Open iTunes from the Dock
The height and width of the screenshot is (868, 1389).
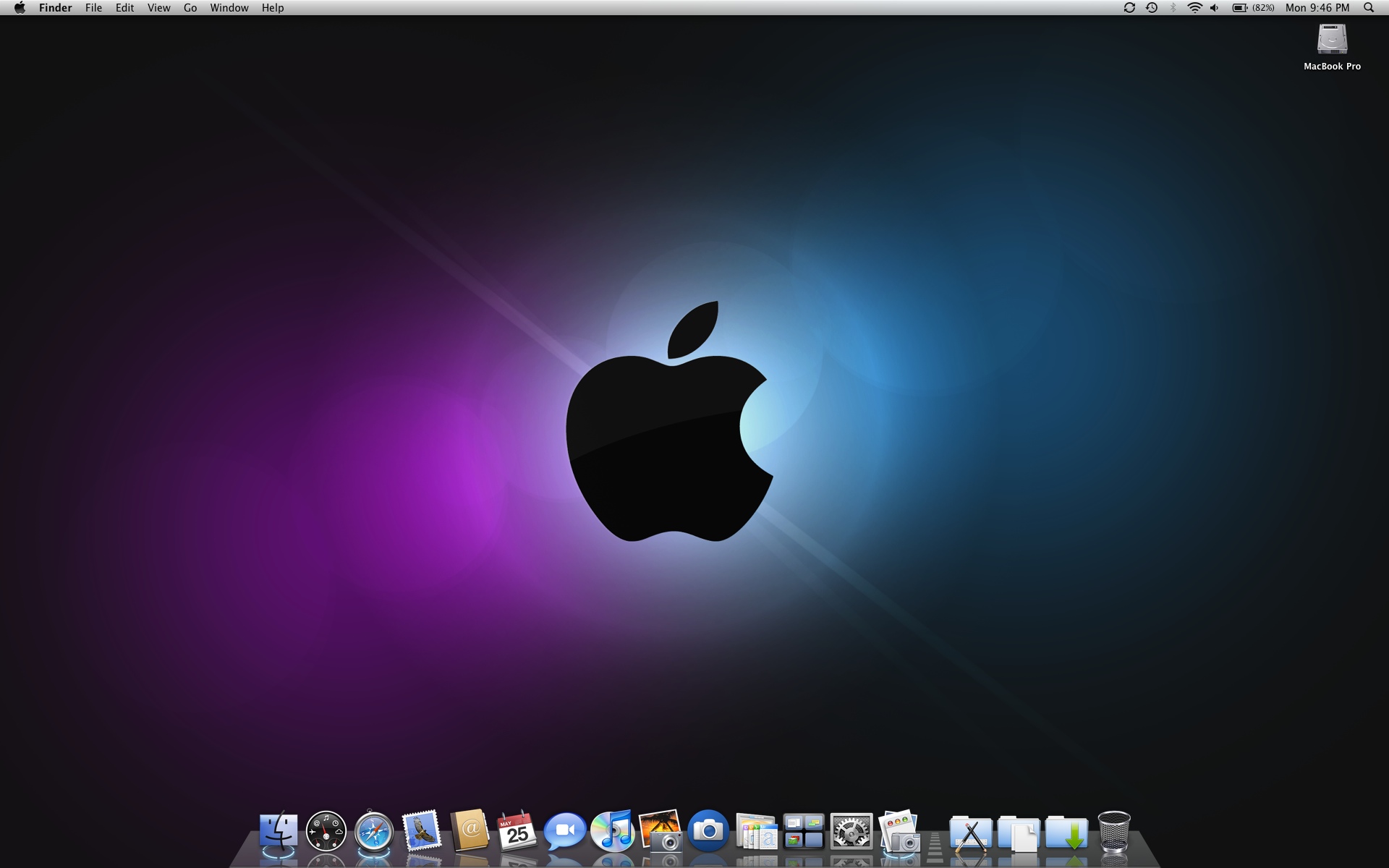click(613, 831)
